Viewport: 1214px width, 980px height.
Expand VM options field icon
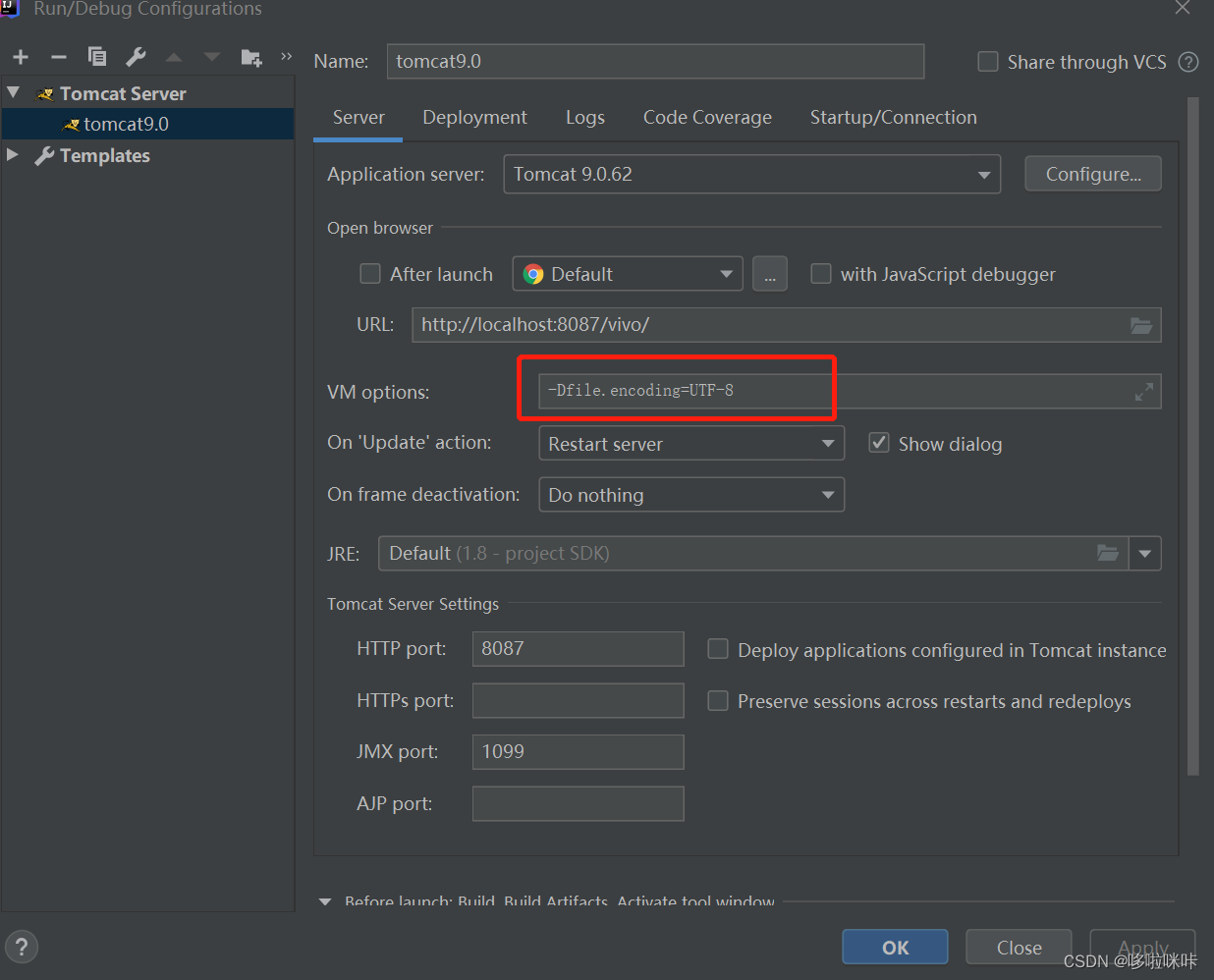[x=1144, y=392]
